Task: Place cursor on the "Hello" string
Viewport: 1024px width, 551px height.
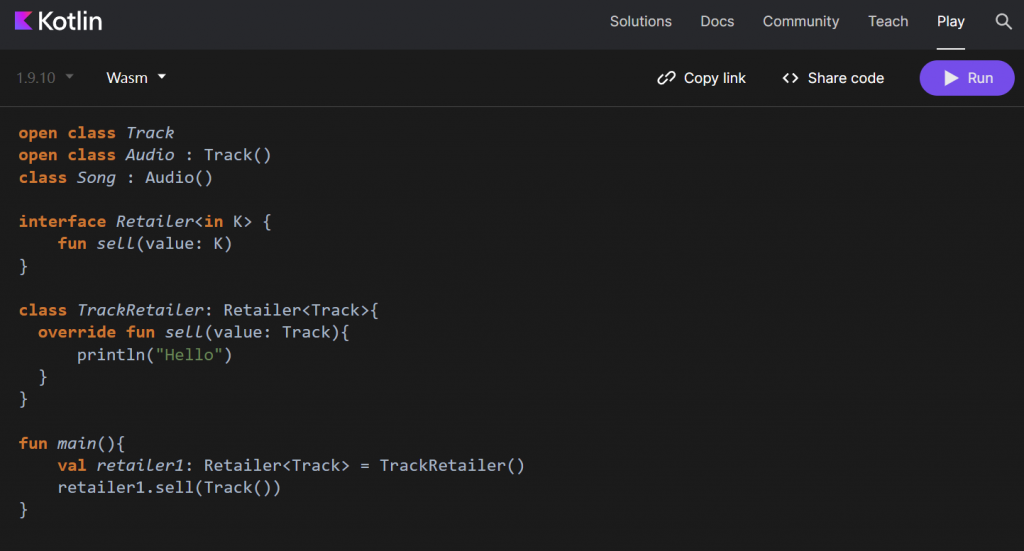Action: click(189, 355)
